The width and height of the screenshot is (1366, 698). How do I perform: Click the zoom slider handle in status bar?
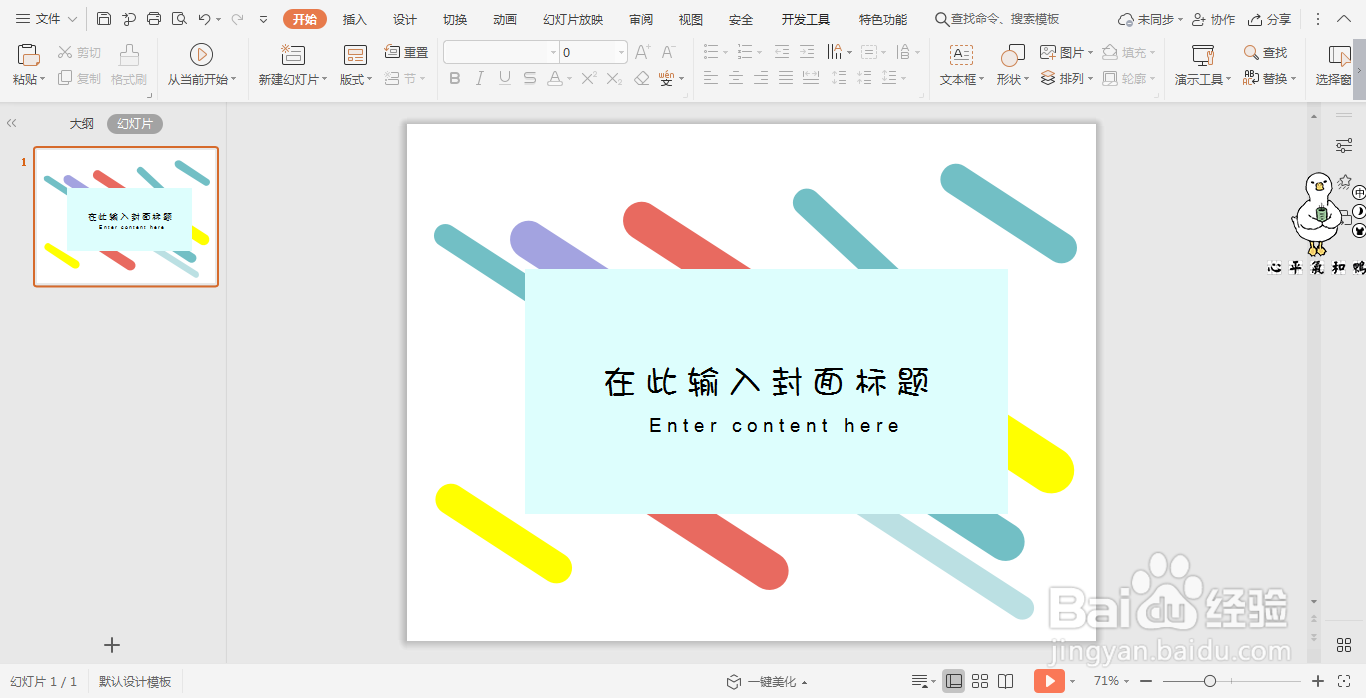(x=1210, y=681)
